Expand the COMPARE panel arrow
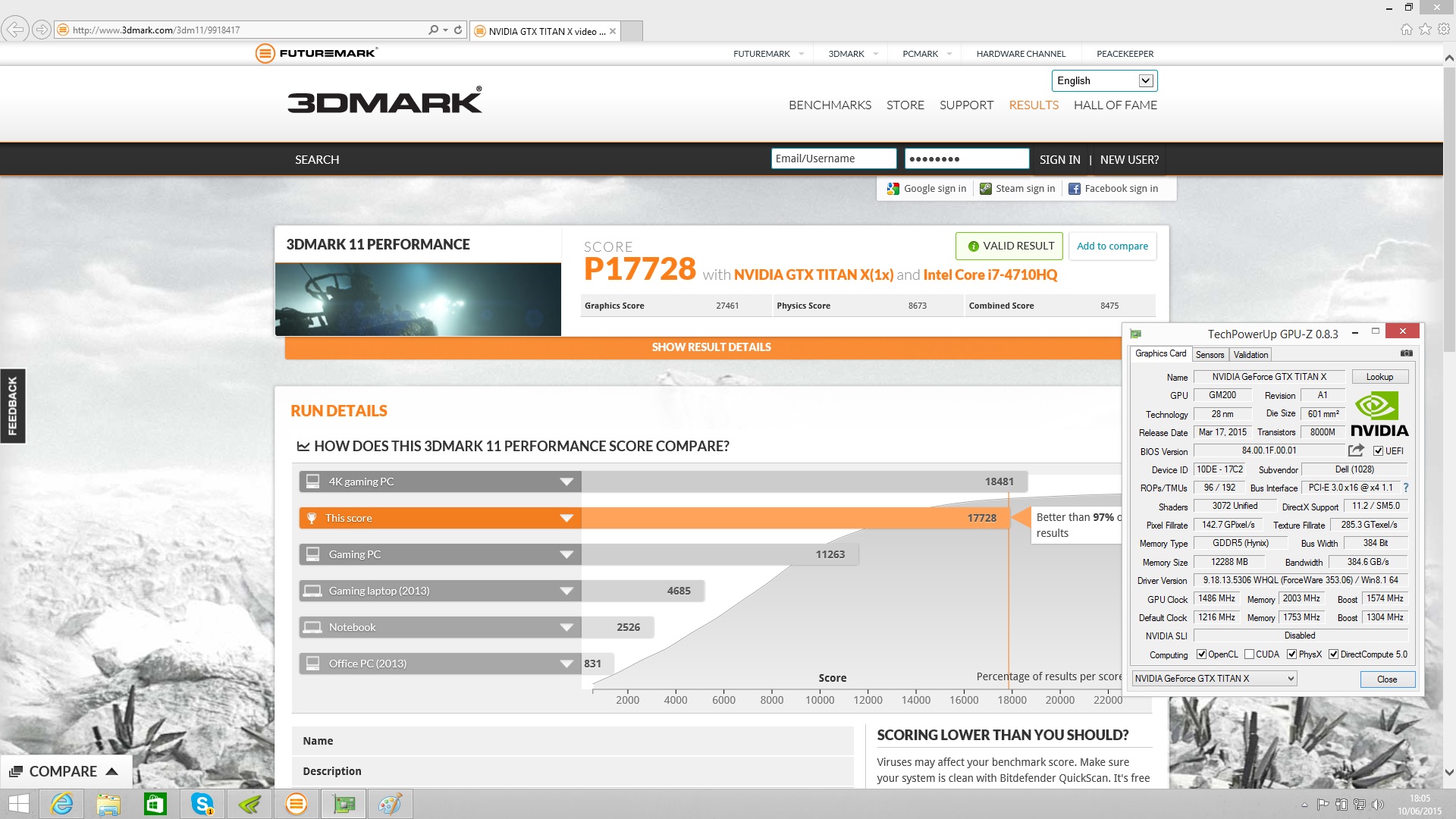This screenshot has height=819, width=1456. [112, 771]
